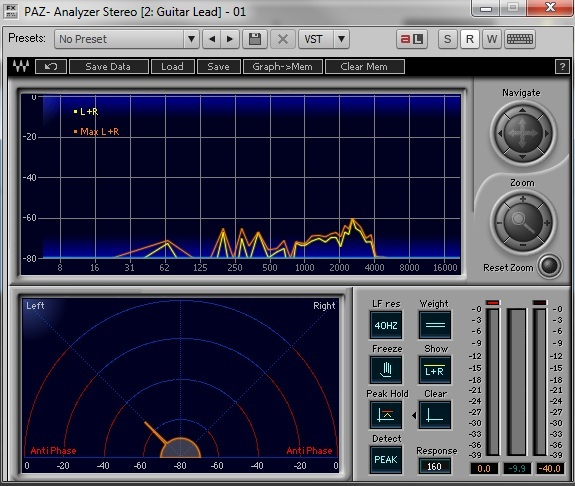Click the Reset Zoom round button

pyautogui.click(x=550, y=266)
